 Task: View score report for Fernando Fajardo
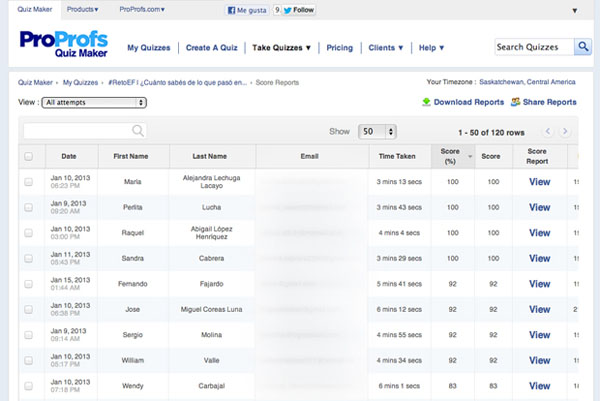coord(540,284)
